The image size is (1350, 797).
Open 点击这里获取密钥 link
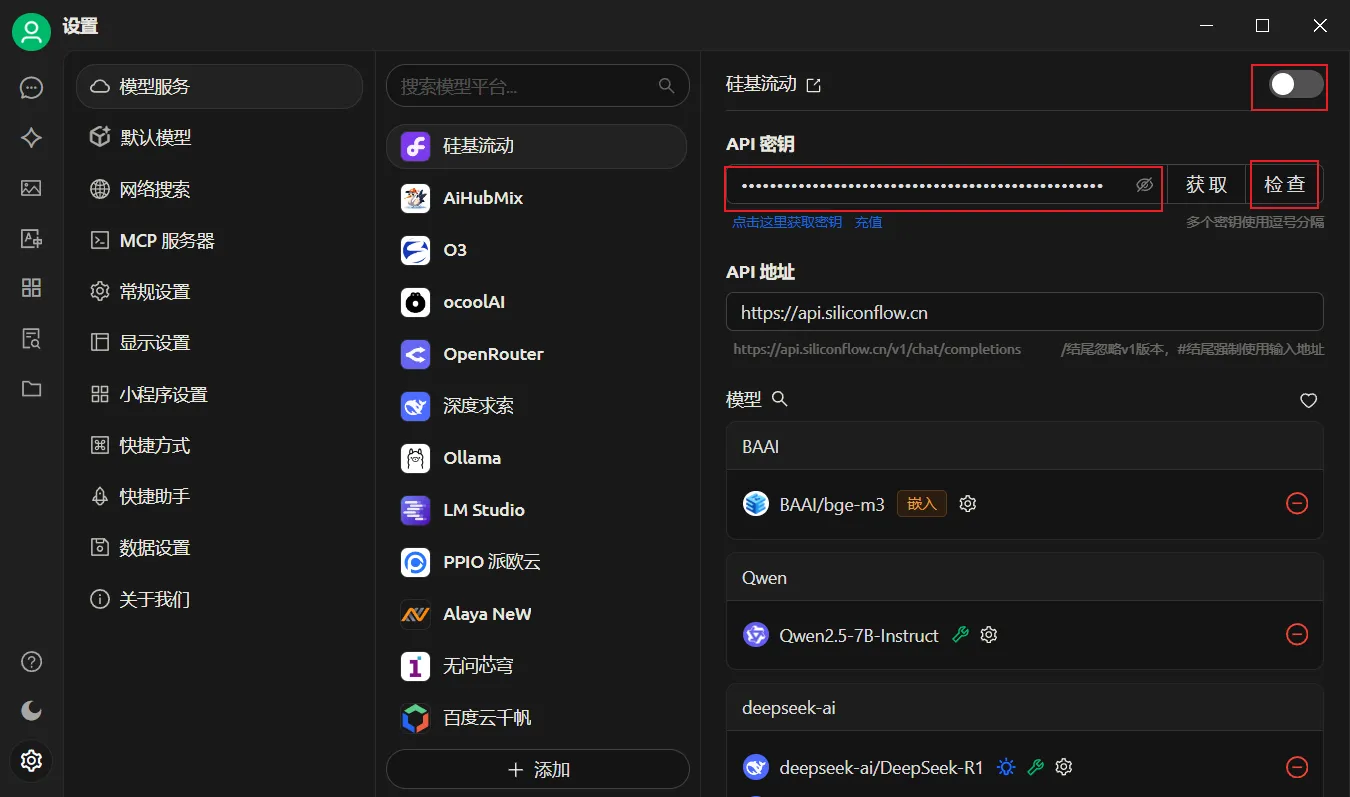tap(787, 222)
